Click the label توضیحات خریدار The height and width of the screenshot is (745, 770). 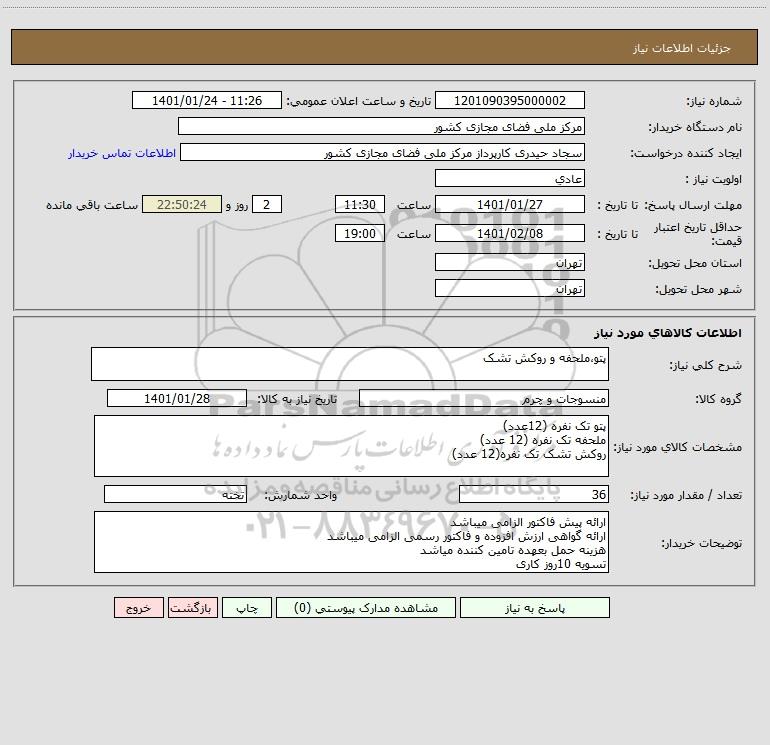702,543
